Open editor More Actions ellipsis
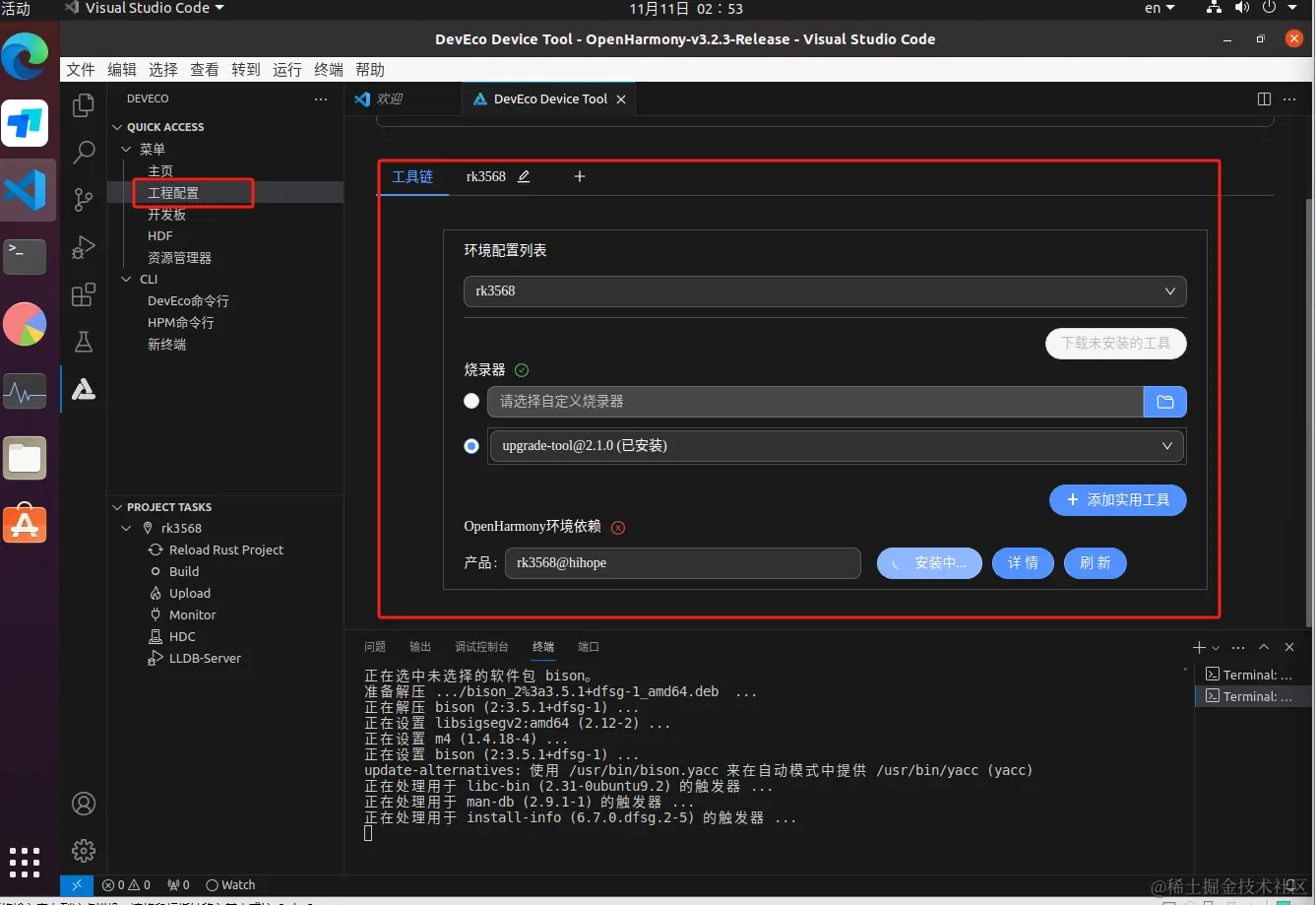The height and width of the screenshot is (905, 1316). point(1289,98)
